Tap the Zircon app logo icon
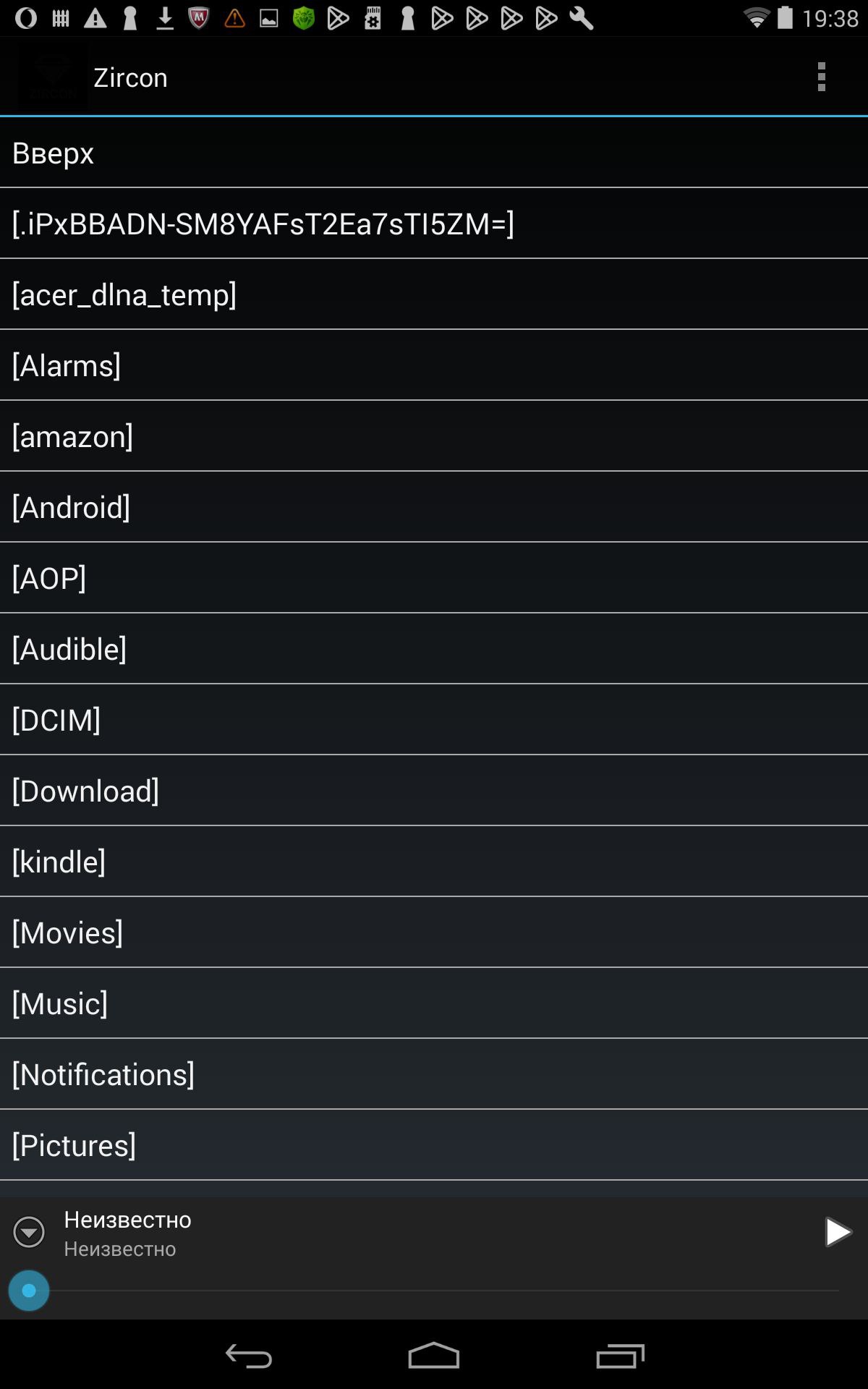The image size is (868, 1389). click(x=53, y=77)
